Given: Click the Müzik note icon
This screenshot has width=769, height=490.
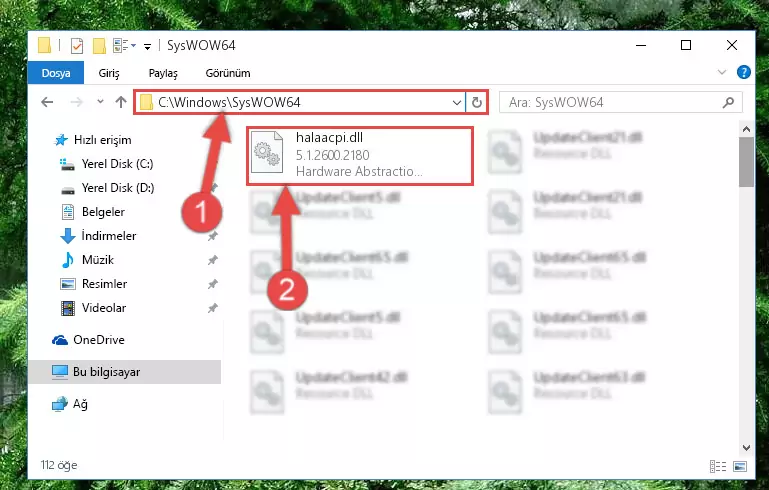Looking at the screenshot, I should coord(68,260).
